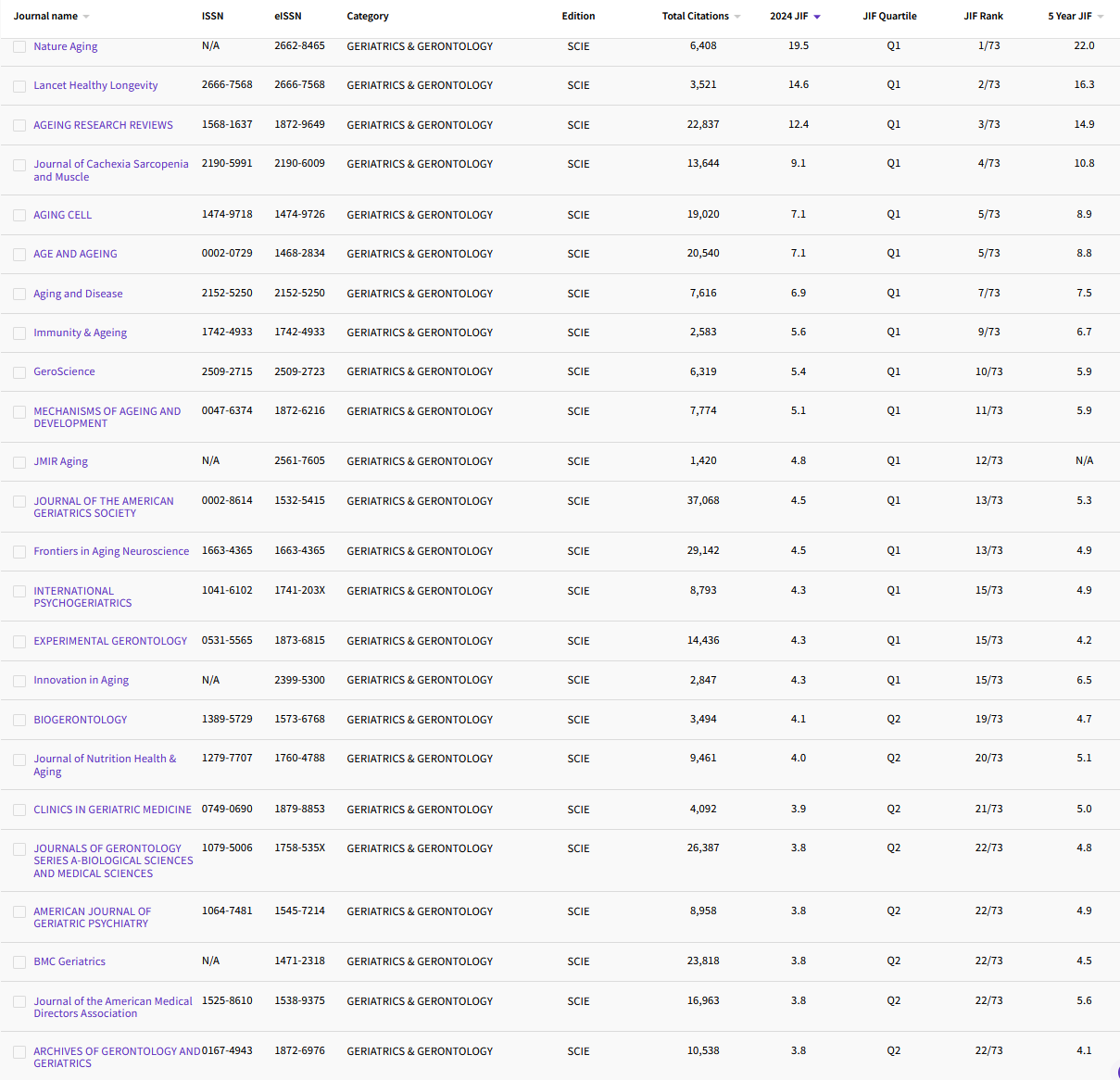
Task: Tick the AGE AND AGEING checkbox
Action: click(19, 254)
